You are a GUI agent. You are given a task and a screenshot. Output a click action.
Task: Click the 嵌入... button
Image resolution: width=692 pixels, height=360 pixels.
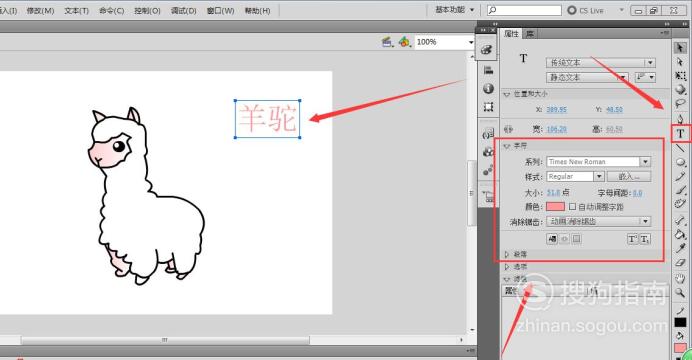(x=629, y=176)
